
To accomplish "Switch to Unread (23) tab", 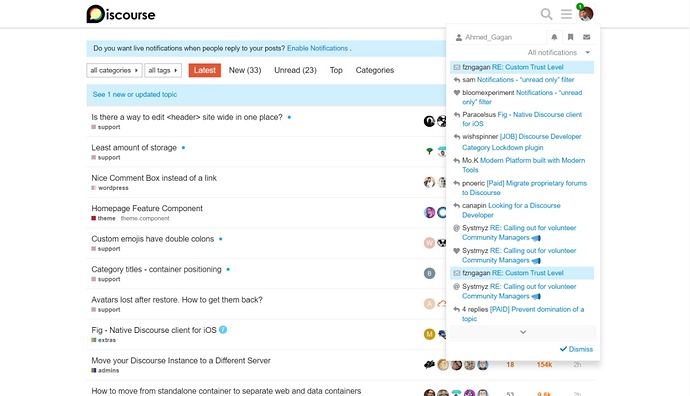I will click(295, 70).
